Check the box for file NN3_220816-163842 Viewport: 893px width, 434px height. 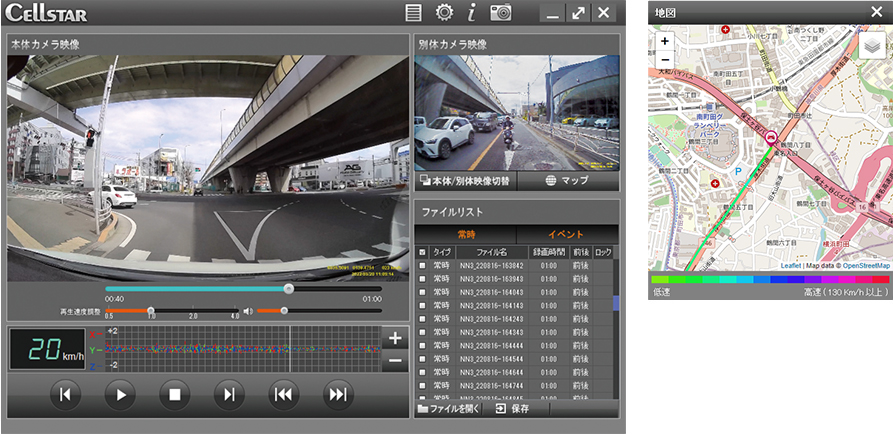(422, 266)
